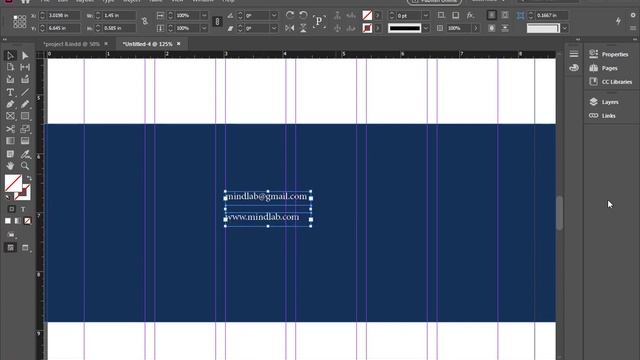
Task: Select the Pencil tool
Action: pos(25,104)
